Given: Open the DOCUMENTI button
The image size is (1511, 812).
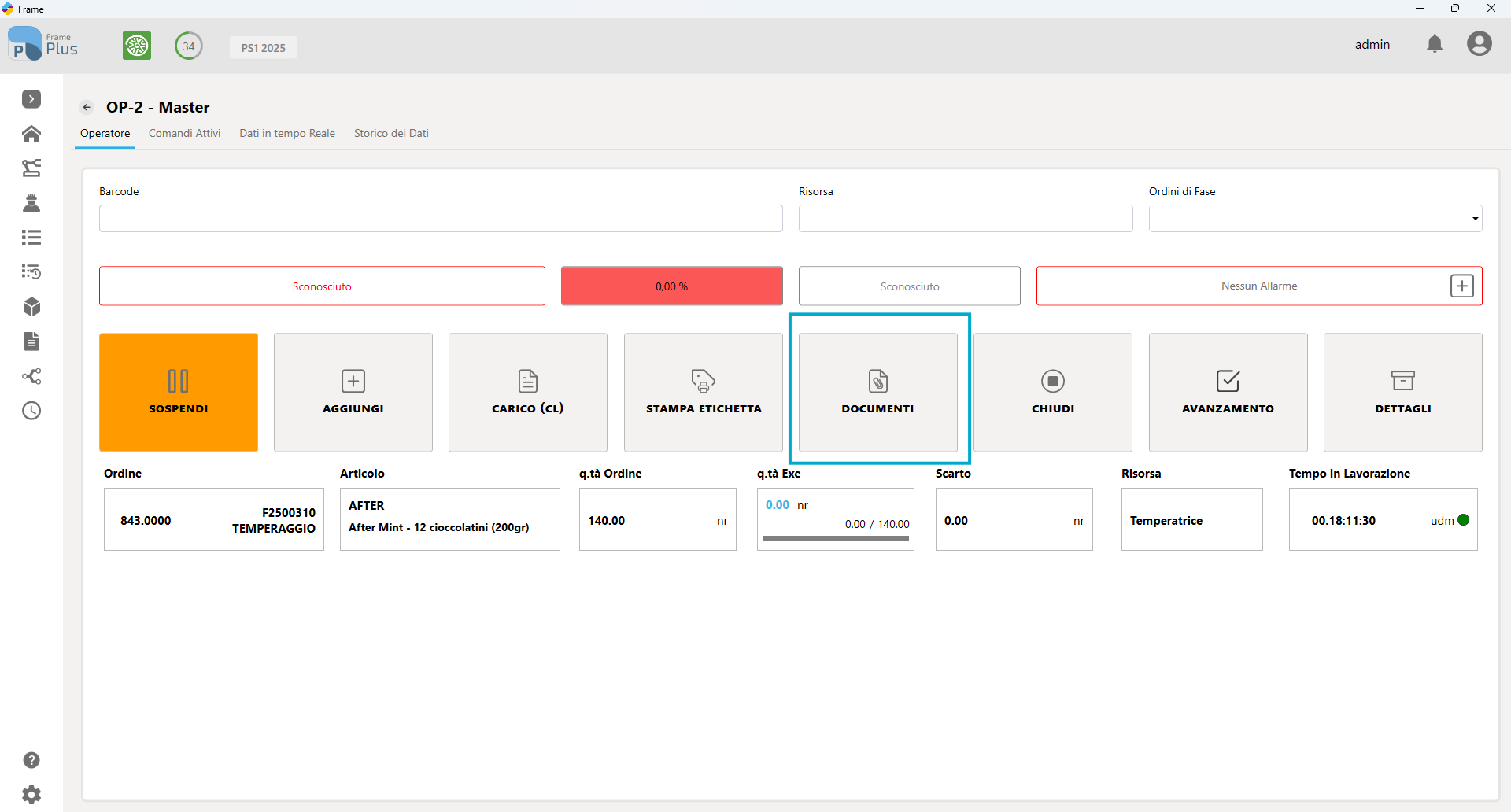Looking at the screenshot, I should [878, 392].
